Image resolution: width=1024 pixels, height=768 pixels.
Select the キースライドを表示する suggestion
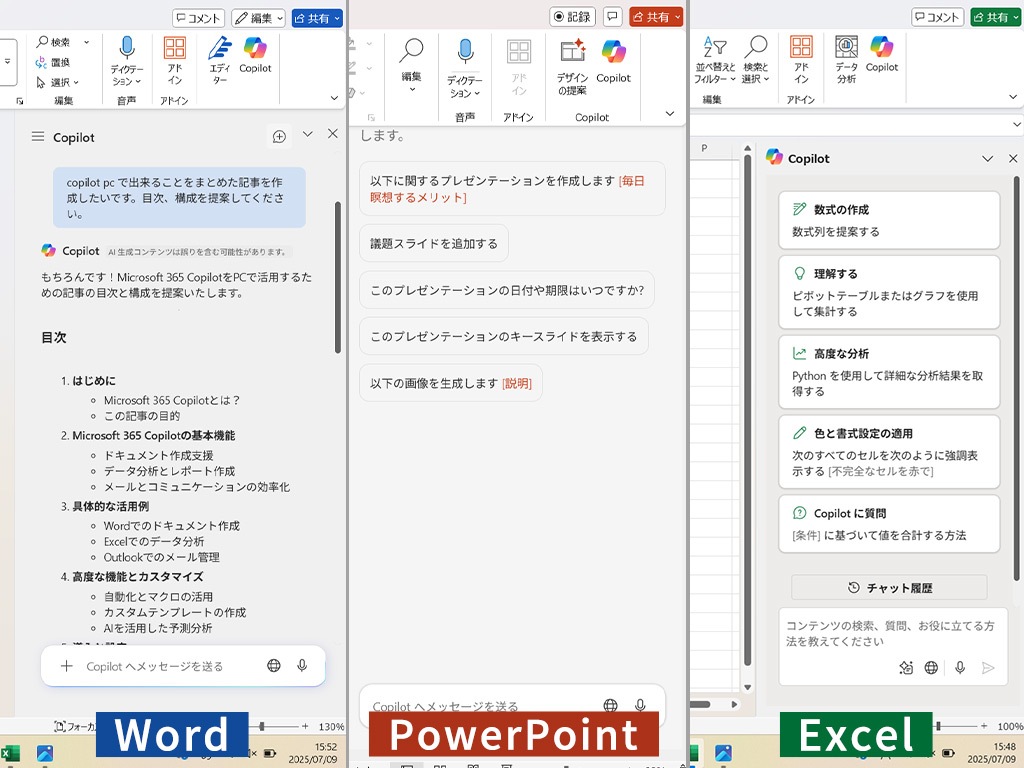click(x=504, y=336)
